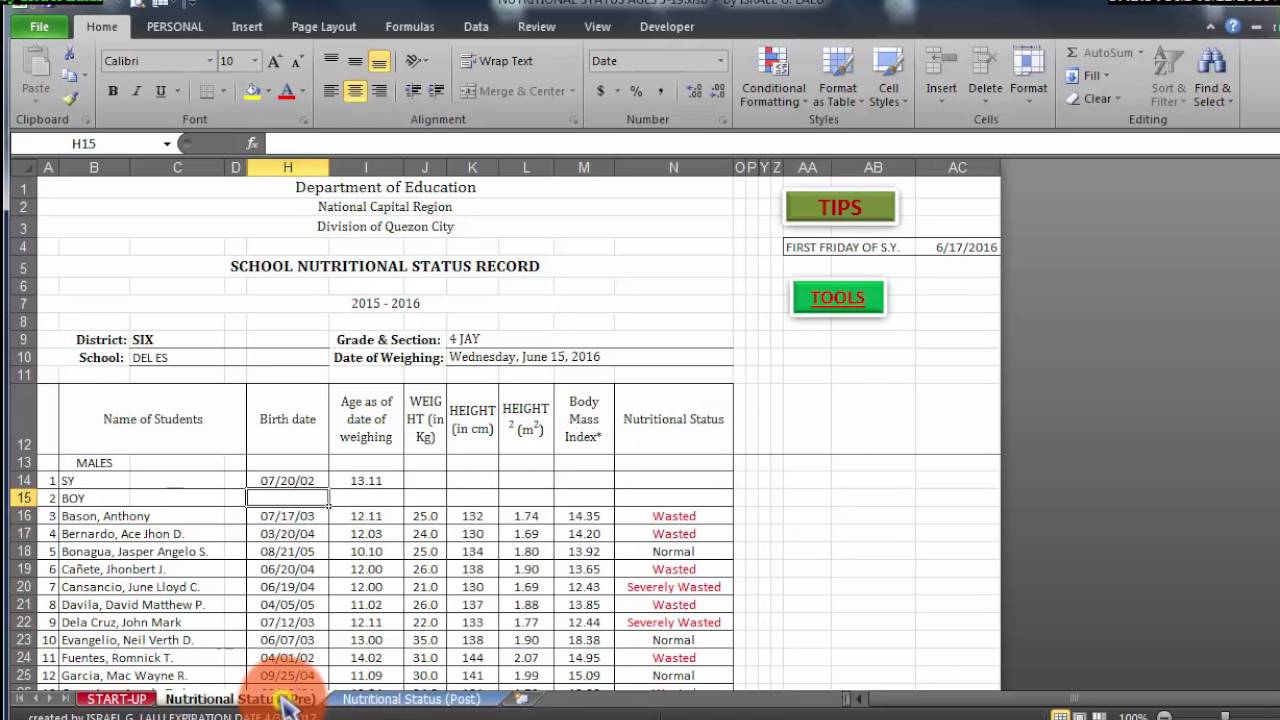
Task: Click the Name Box showing H15
Action: point(84,144)
